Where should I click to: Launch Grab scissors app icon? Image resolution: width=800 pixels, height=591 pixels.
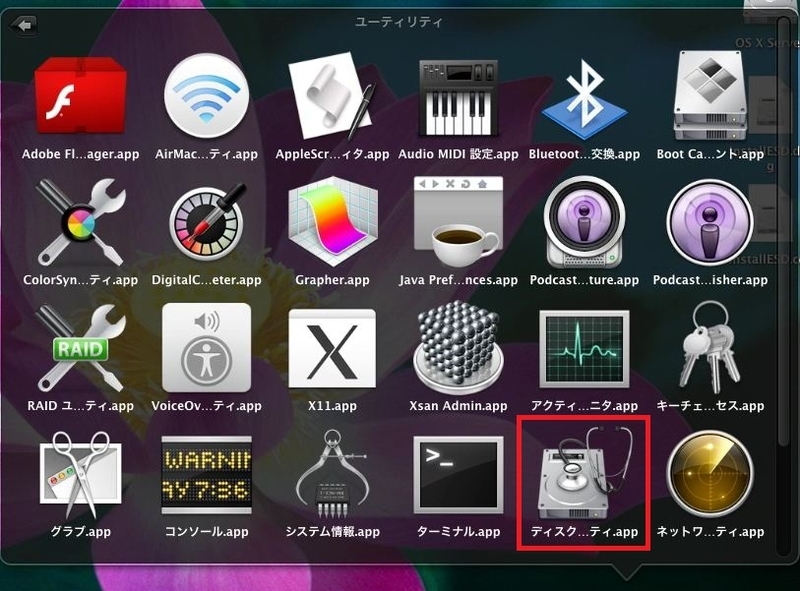point(81,475)
